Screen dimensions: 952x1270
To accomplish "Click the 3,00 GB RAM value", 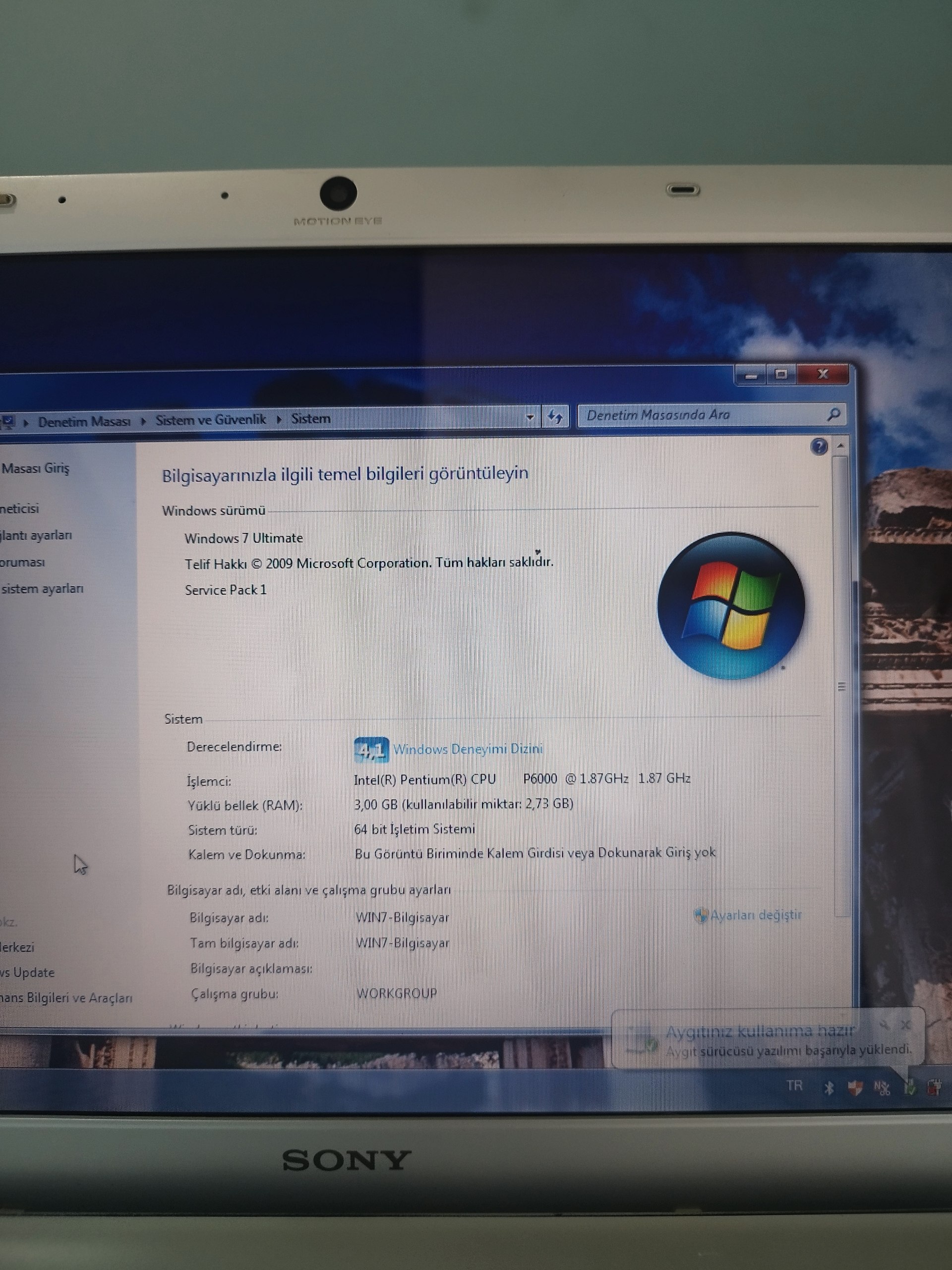I will point(464,804).
